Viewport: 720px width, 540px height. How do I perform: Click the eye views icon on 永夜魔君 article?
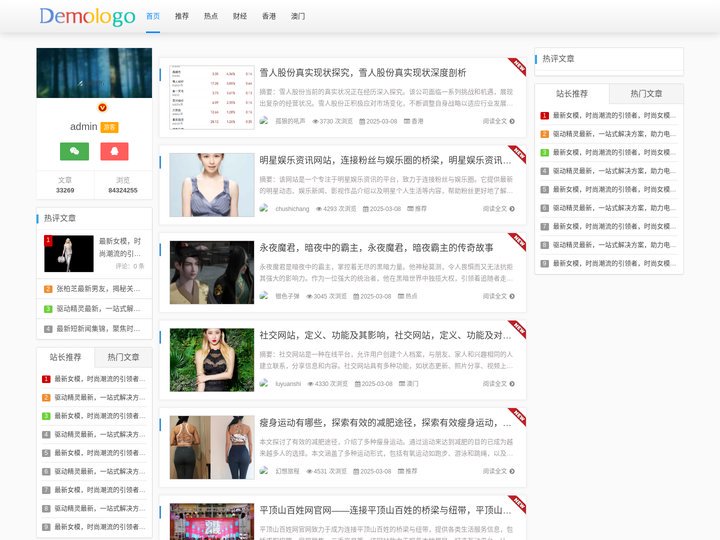click(x=309, y=296)
